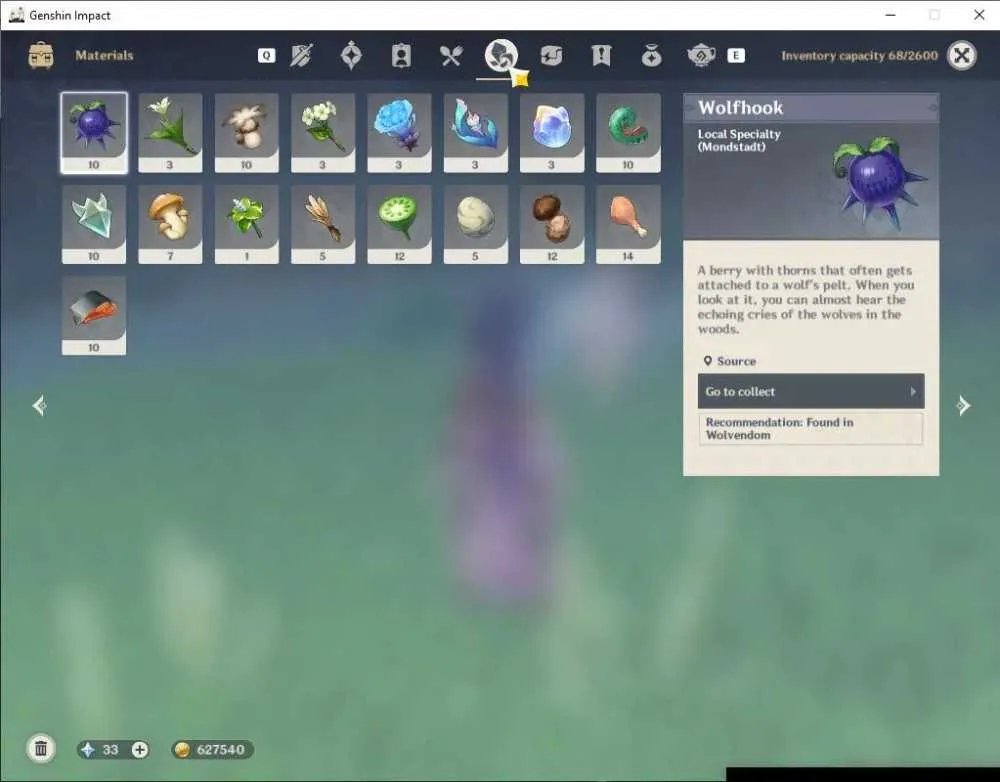Image resolution: width=1000 pixels, height=782 pixels.
Task: Select the highlighted Materials tab icon
Action: point(501,55)
